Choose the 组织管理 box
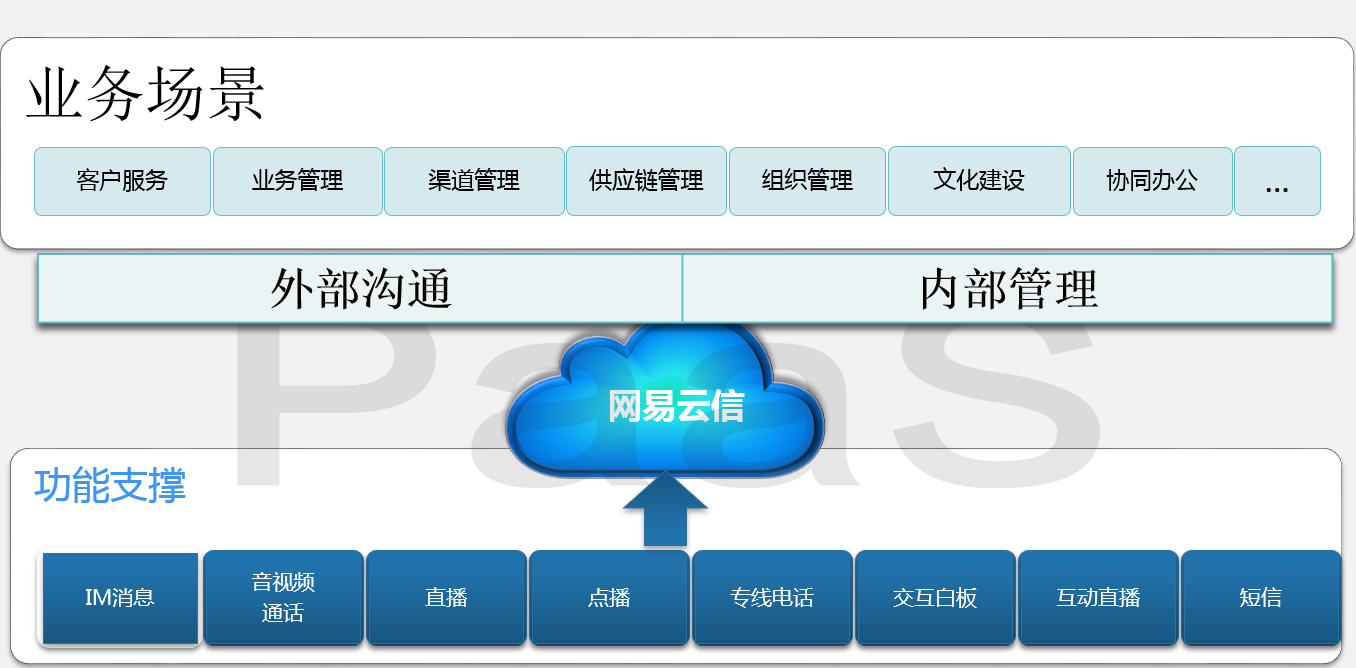 tap(807, 181)
